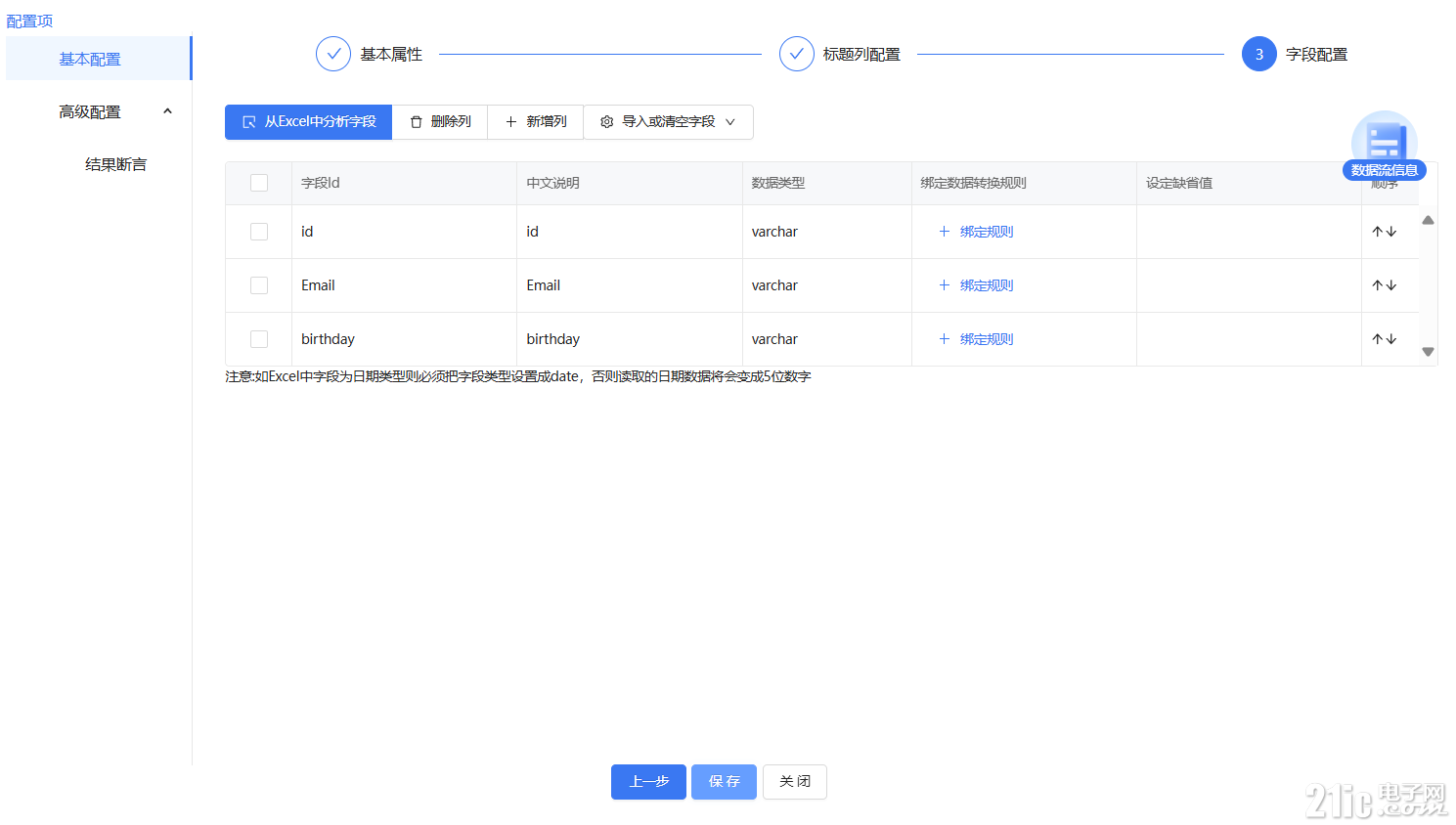Click the 设定缺省值 cell for Email row
Image resolution: width=1456 pixels, height=825 pixels.
pyautogui.click(x=1249, y=285)
